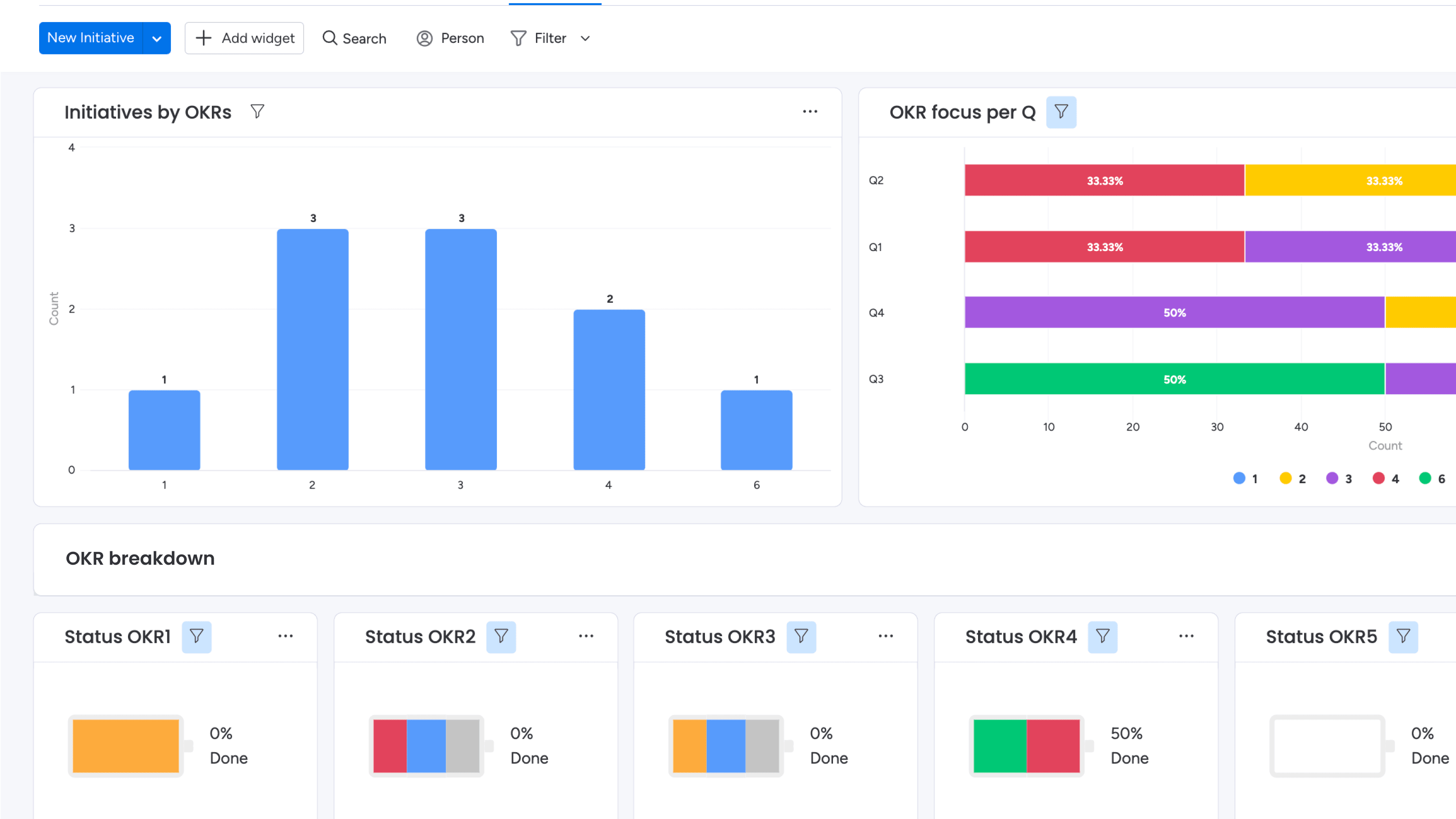
Task: Click the New Initiative button
Action: point(90,38)
